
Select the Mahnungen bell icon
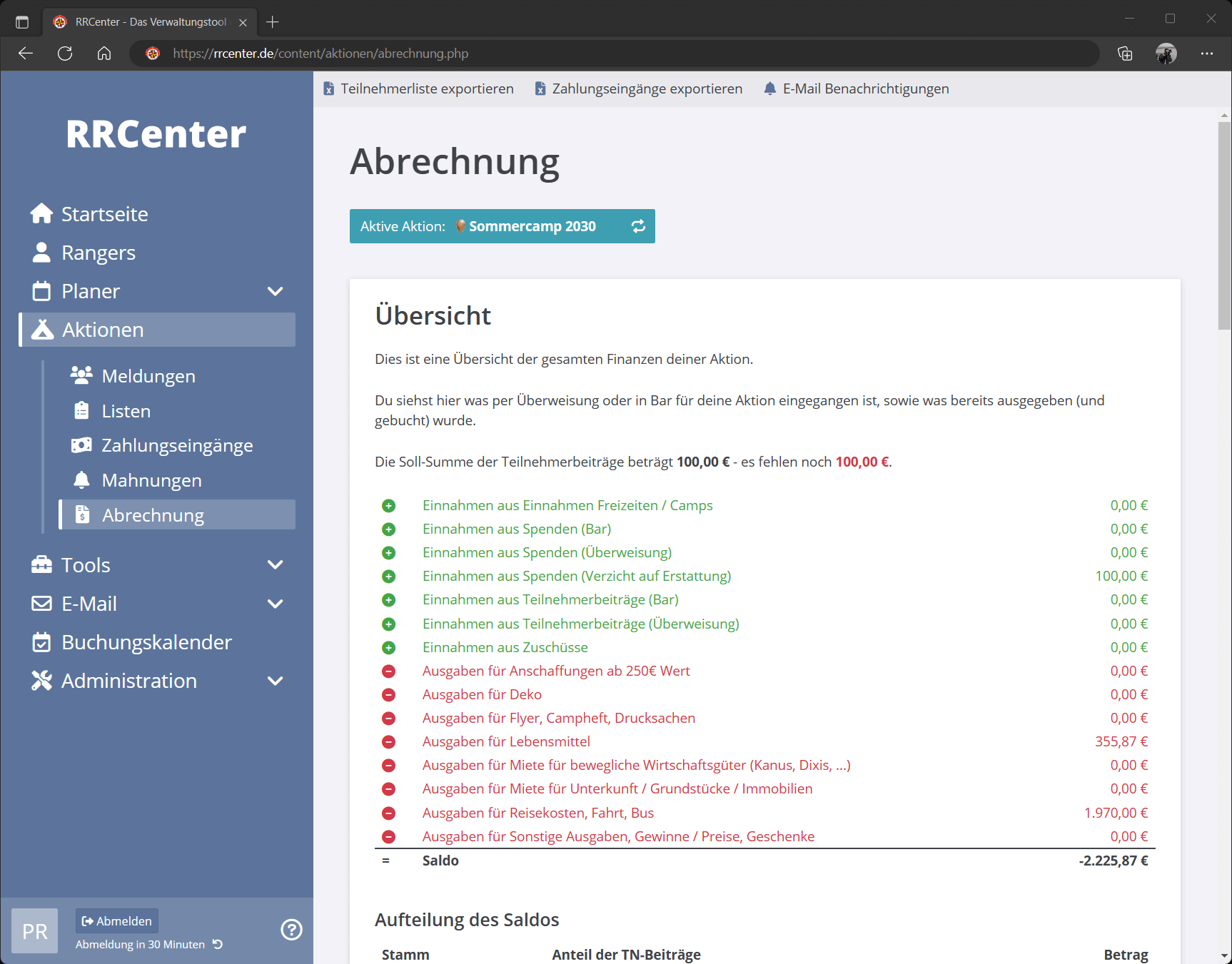[x=82, y=480]
